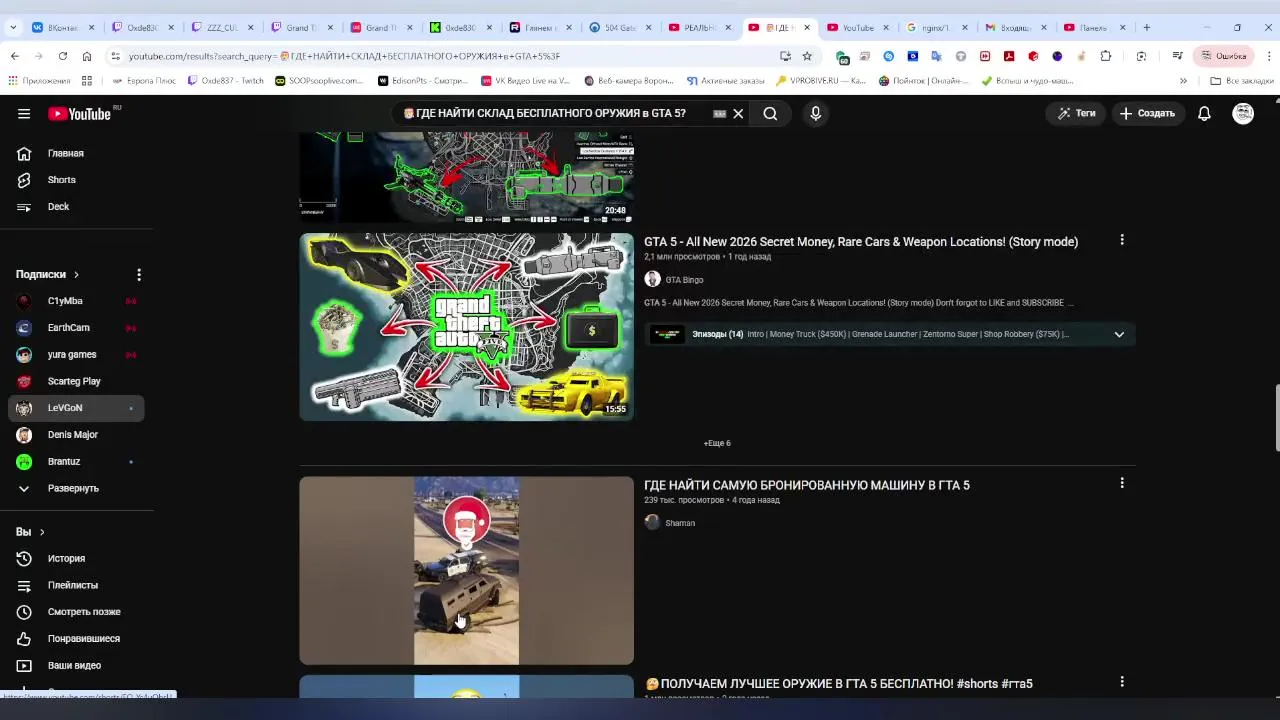Open 'ПОЛУЧАЕМ ЛУЧШЕЕ ОРУЖИЕ' video title
The height and width of the screenshot is (720, 1280).
[838, 684]
